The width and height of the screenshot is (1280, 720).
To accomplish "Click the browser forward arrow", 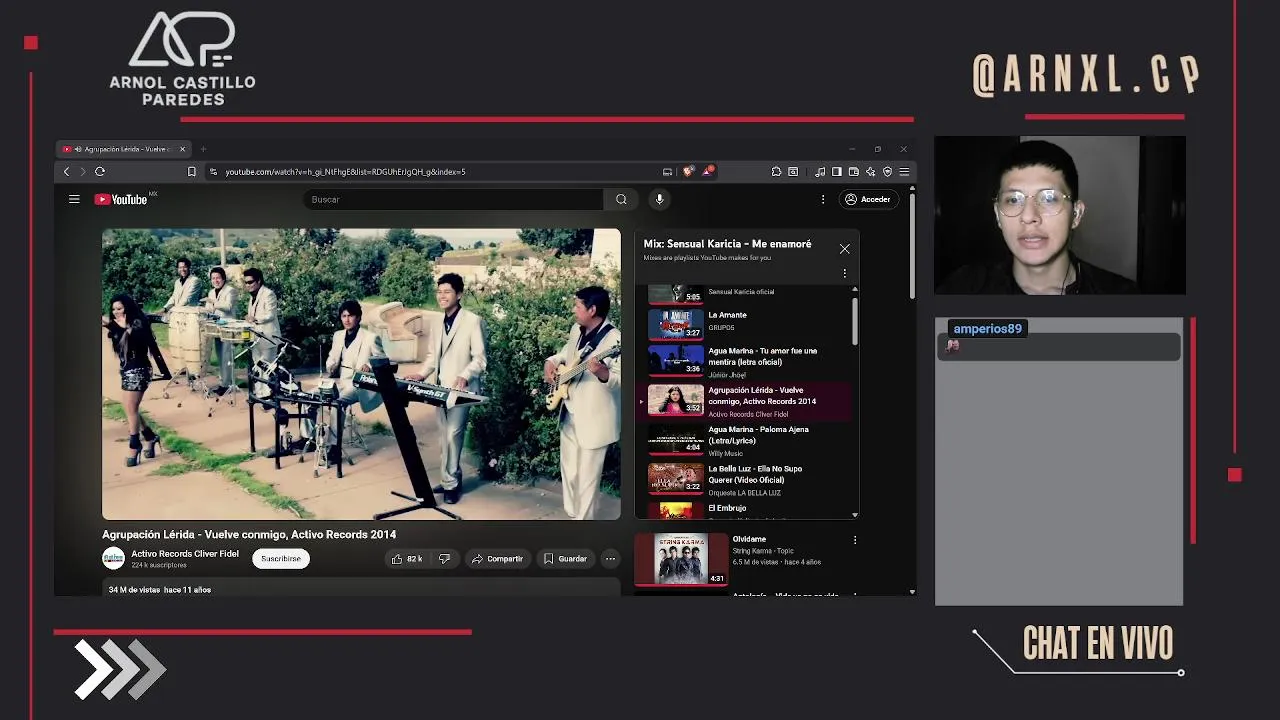I will click(82, 172).
